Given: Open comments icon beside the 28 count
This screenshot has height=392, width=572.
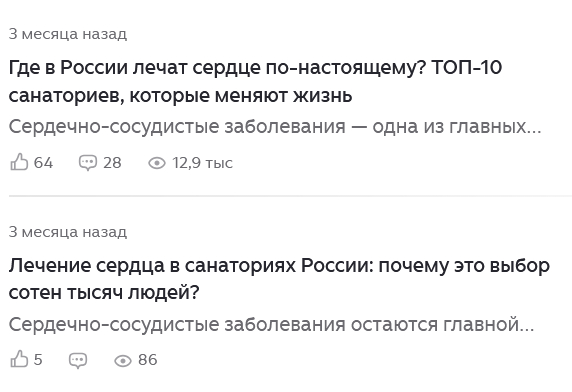Looking at the screenshot, I should point(88,163).
